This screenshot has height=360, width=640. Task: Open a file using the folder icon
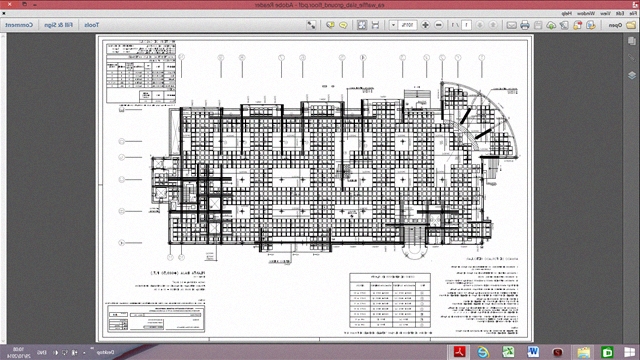pyautogui.click(x=631, y=25)
